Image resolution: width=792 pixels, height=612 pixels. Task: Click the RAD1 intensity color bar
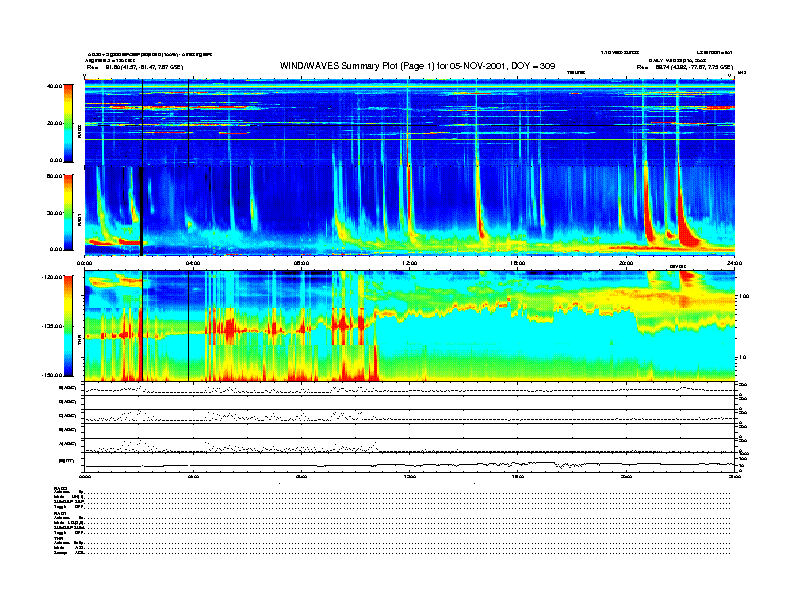(x=68, y=212)
